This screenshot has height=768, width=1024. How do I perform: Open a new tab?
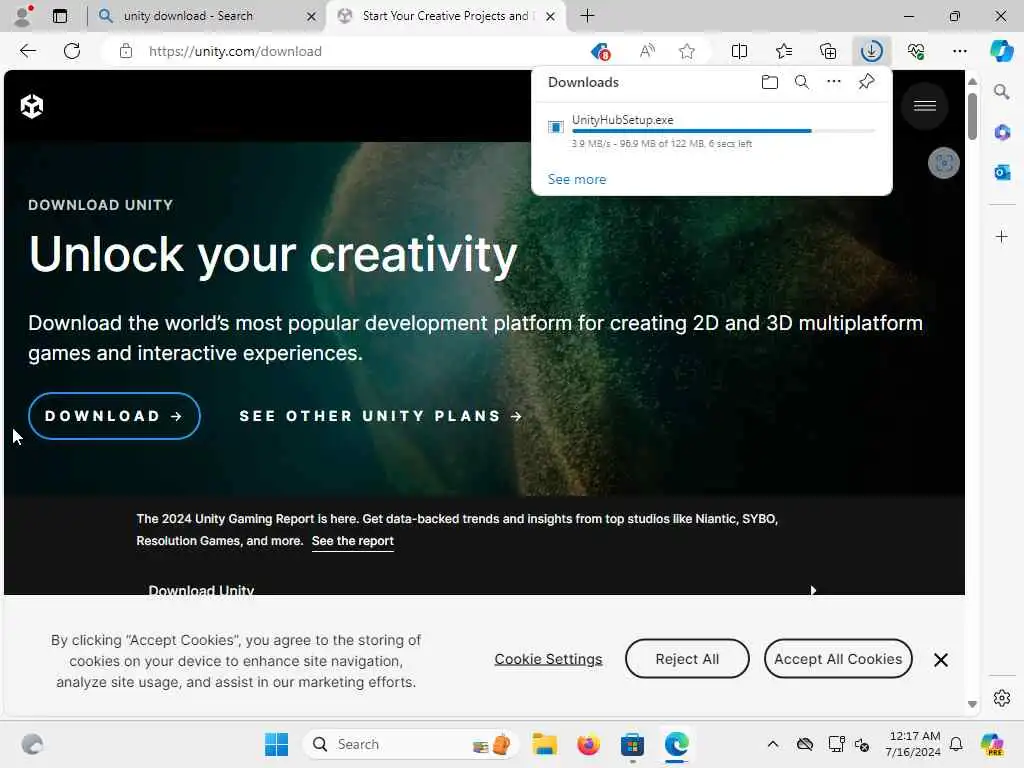pos(587,16)
